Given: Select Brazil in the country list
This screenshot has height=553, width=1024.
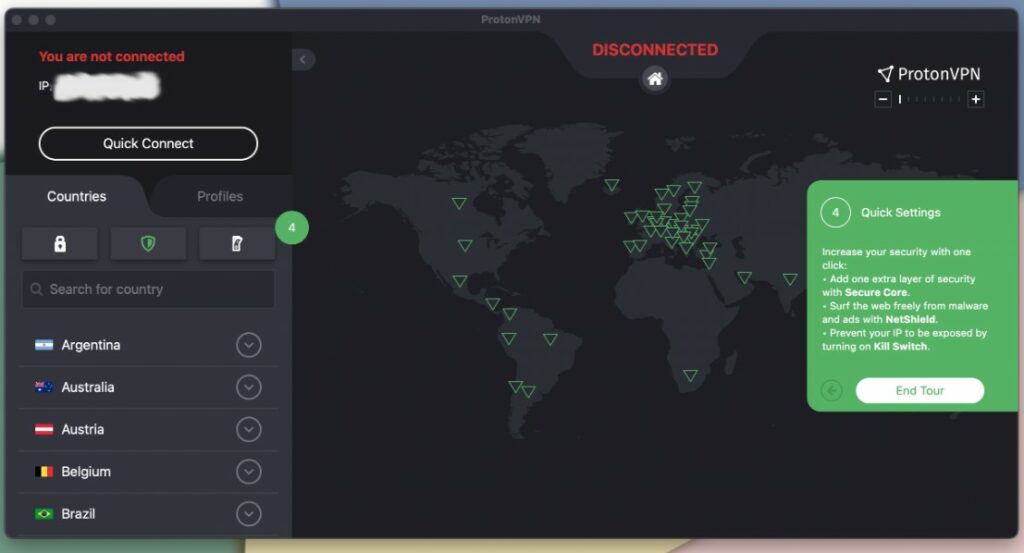Looking at the screenshot, I should pyautogui.click(x=148, y=514).
